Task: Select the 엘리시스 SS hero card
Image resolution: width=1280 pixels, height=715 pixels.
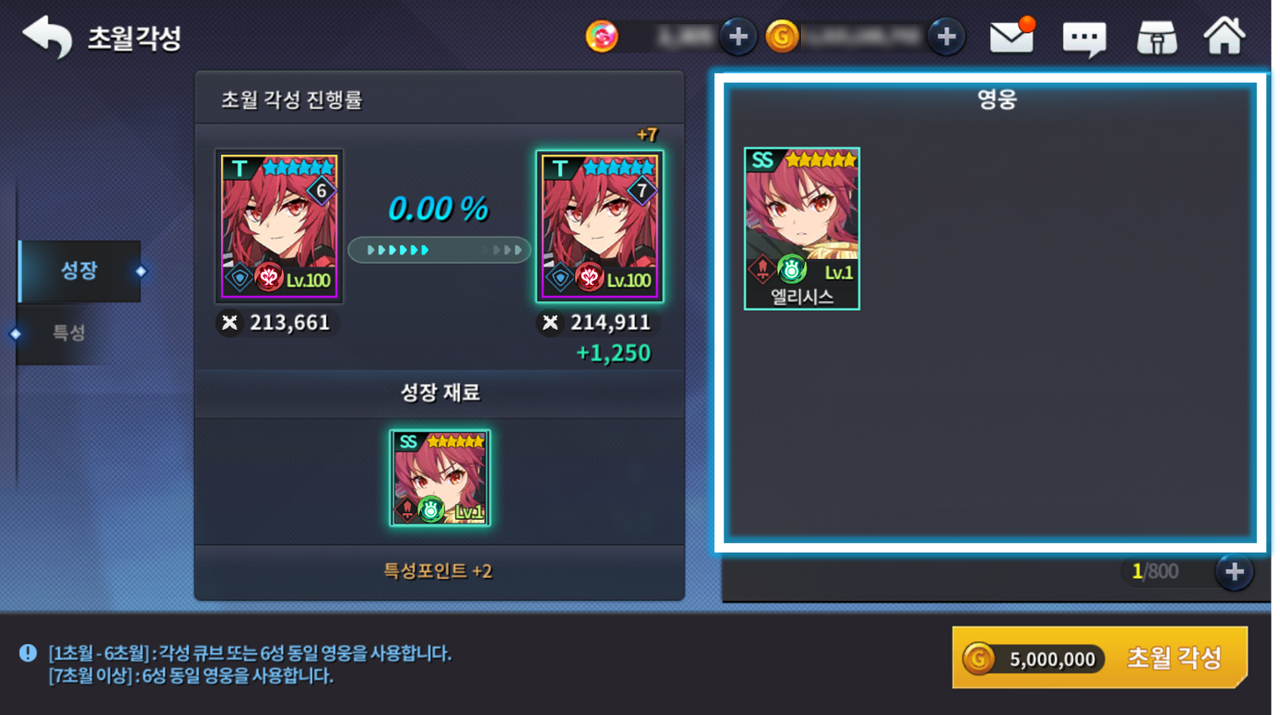Action: point(802,229)
